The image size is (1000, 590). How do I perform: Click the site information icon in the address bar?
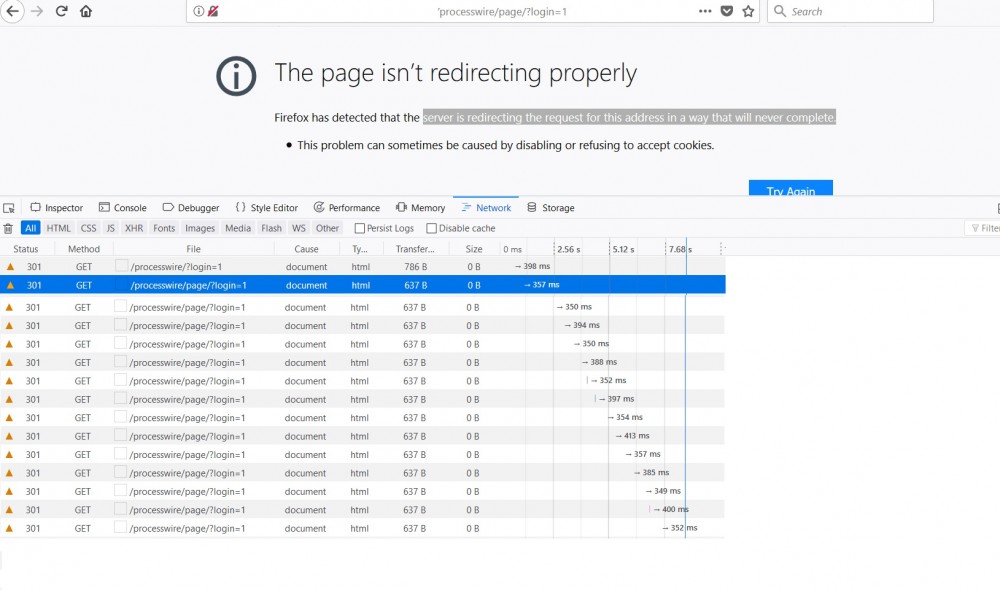pyautogui.click(x=199, y=11)
